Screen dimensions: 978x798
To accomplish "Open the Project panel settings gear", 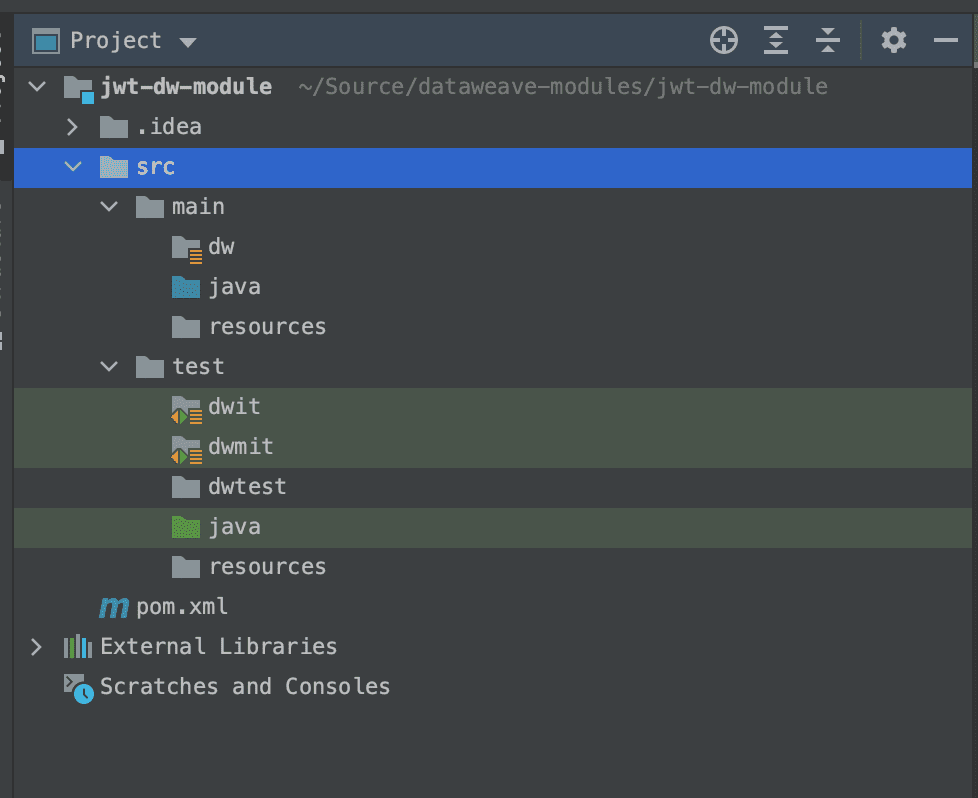I will click(893, 40).
